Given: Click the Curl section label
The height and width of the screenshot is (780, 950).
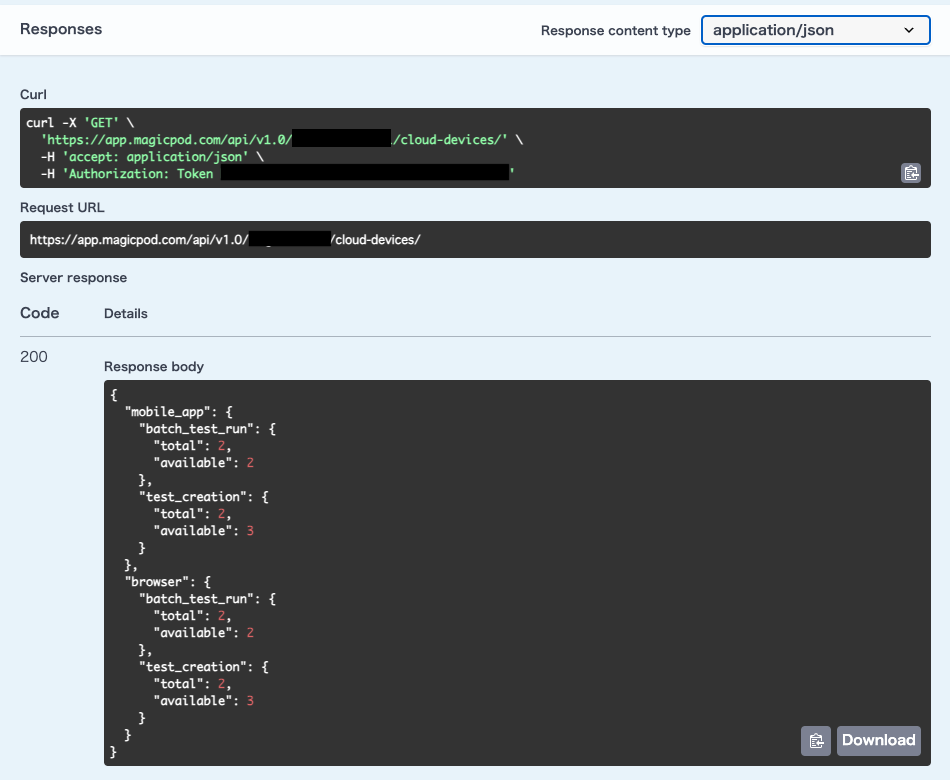Looking at the screenshot, I should coord(33,95).
